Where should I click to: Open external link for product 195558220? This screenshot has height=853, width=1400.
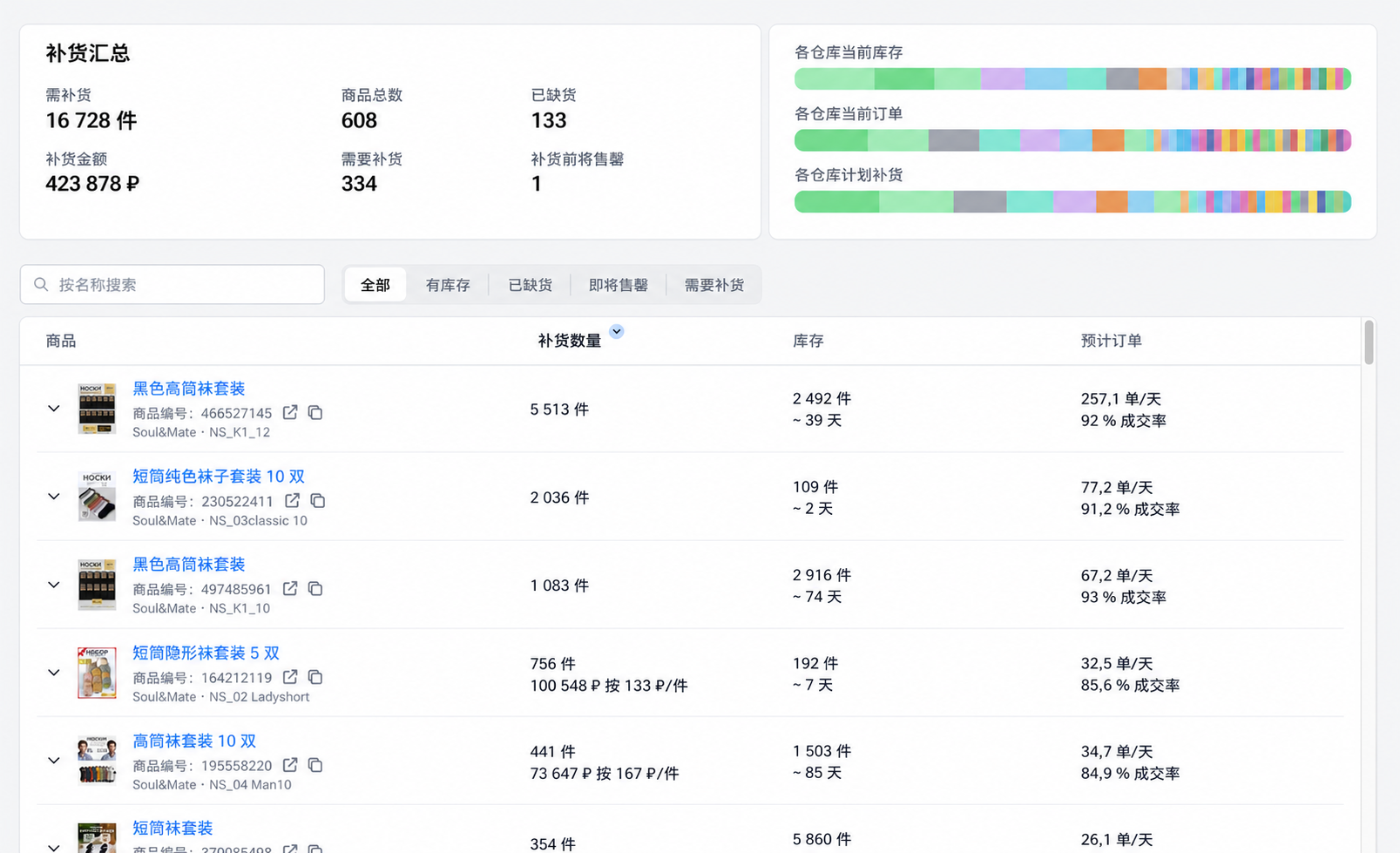(x=290, y=765)
